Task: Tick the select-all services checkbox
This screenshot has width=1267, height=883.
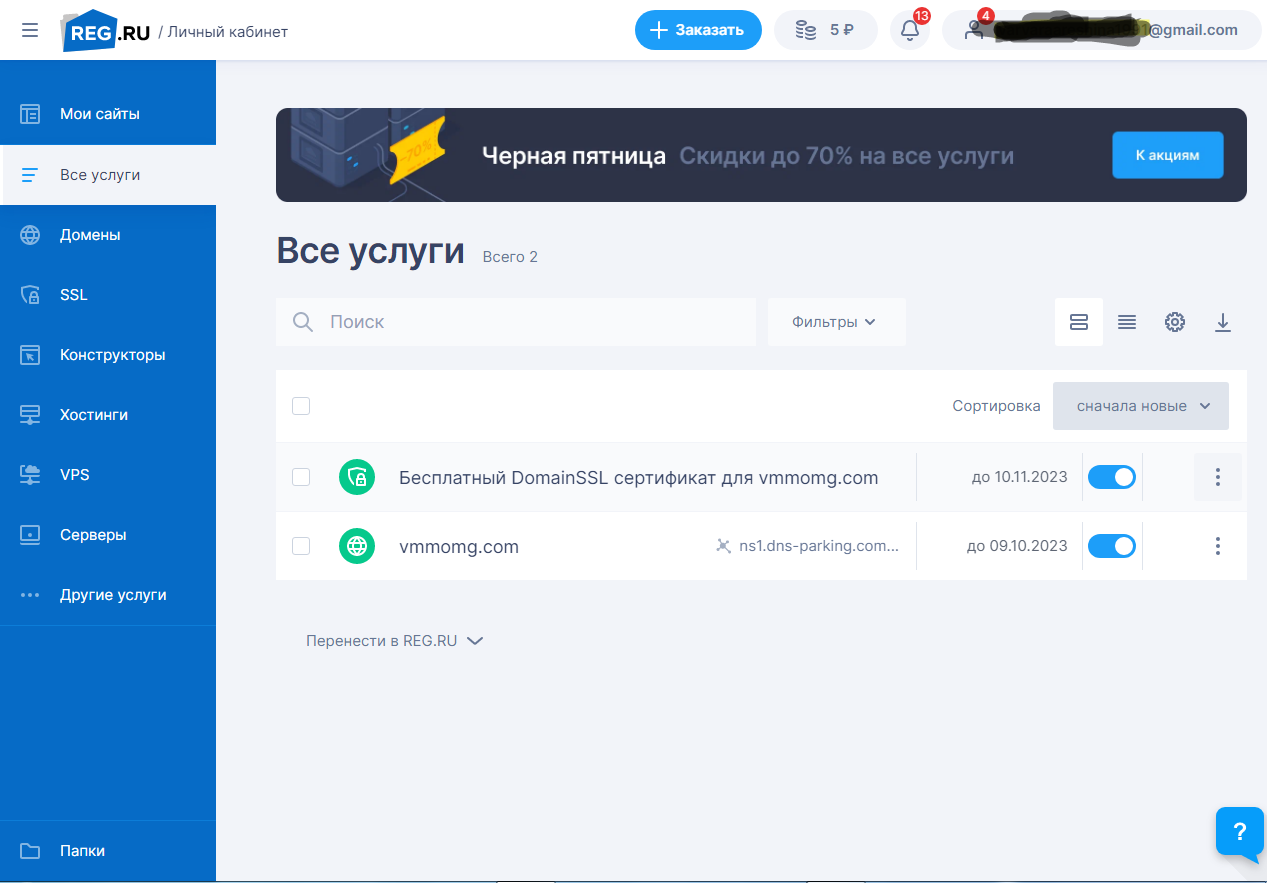Action: (301, 406)
